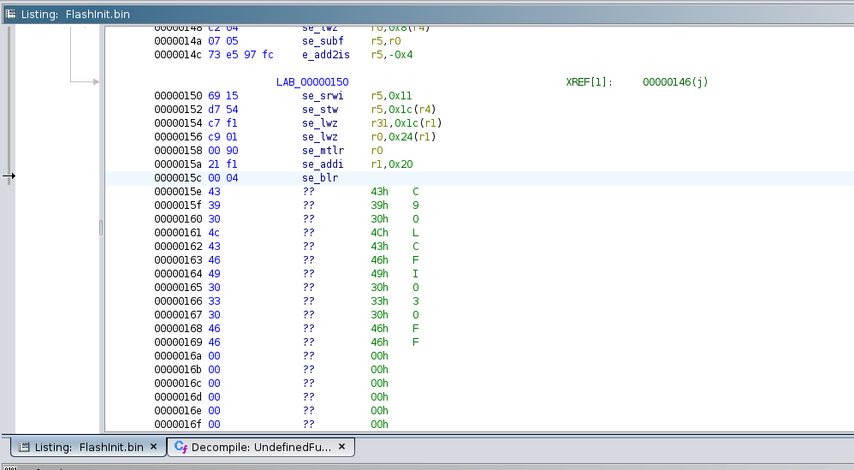This screenshot has width=854, height=470.
Task: Click address 0000015c
Action: pos(178,178)
